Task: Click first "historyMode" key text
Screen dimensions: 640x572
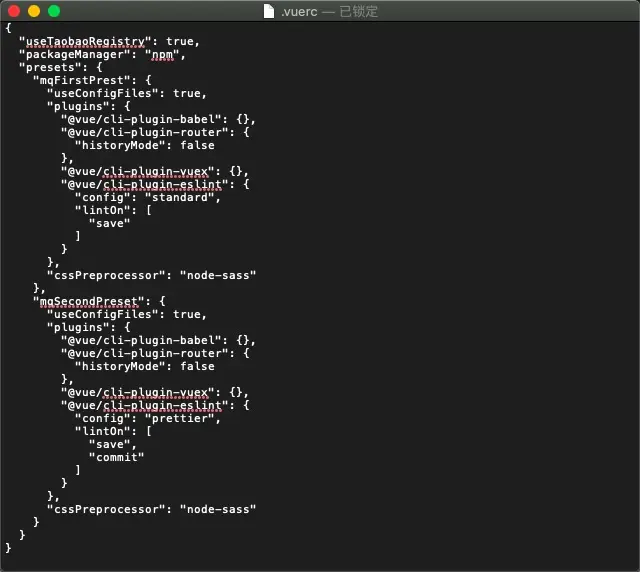Action: tap(120, 146)
